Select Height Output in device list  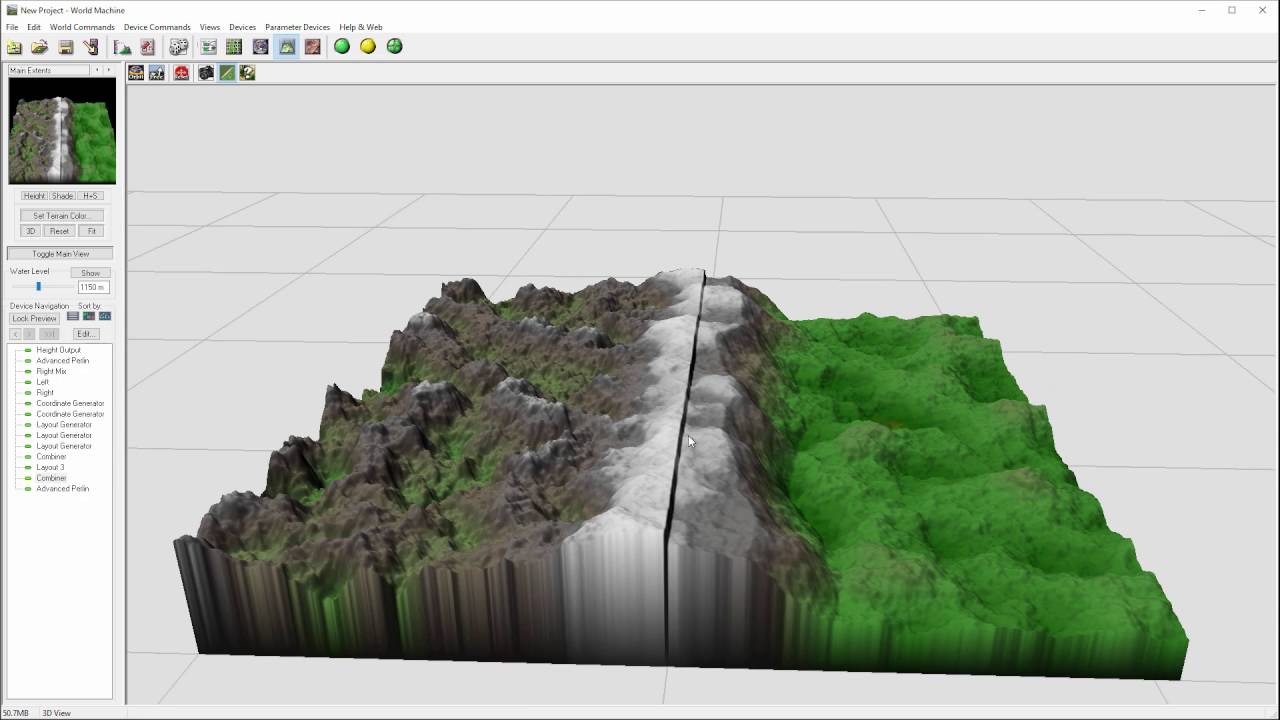tap(59, 350)
